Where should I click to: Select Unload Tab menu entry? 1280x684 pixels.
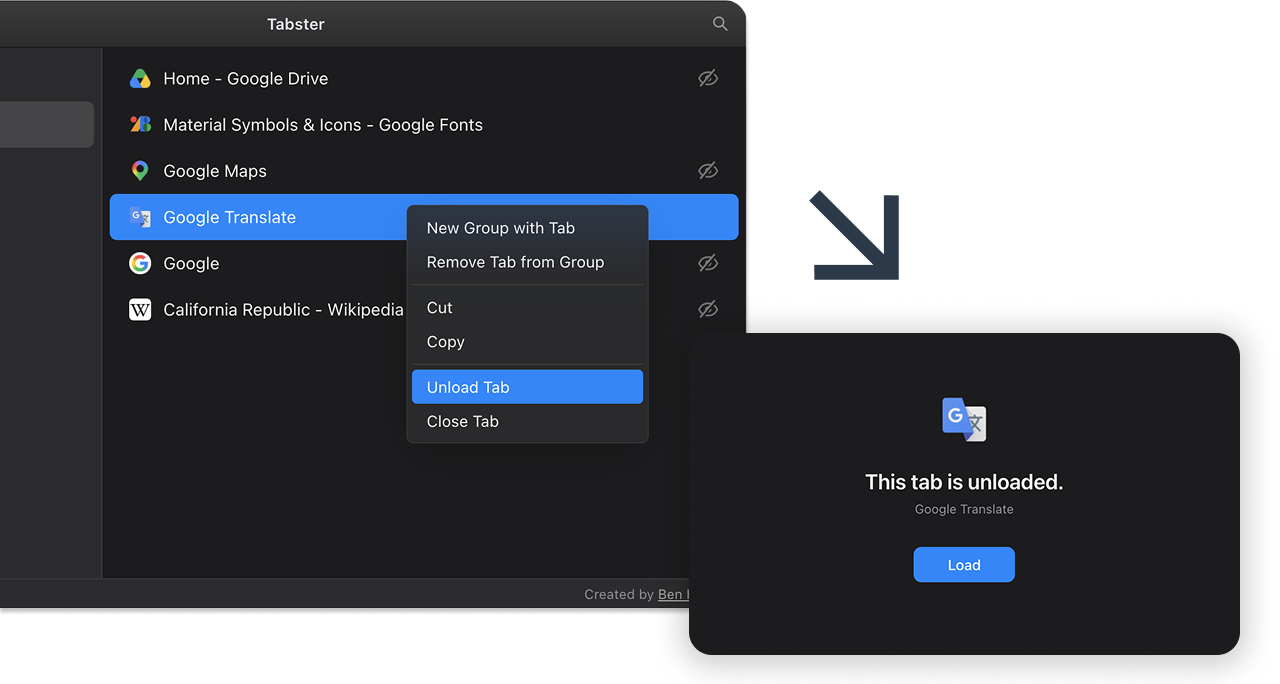coord(527,387)
